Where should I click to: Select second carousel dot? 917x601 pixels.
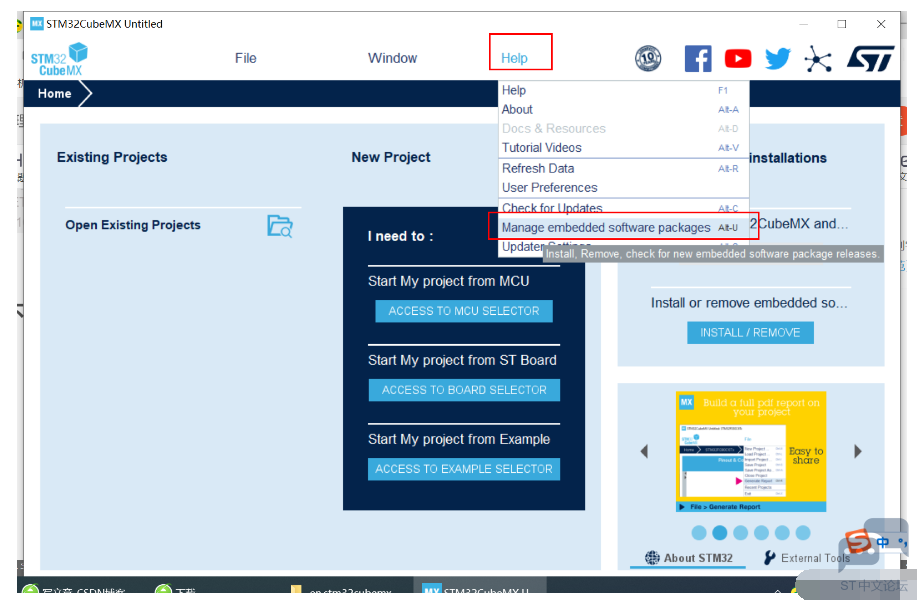(x=720, y=533)
